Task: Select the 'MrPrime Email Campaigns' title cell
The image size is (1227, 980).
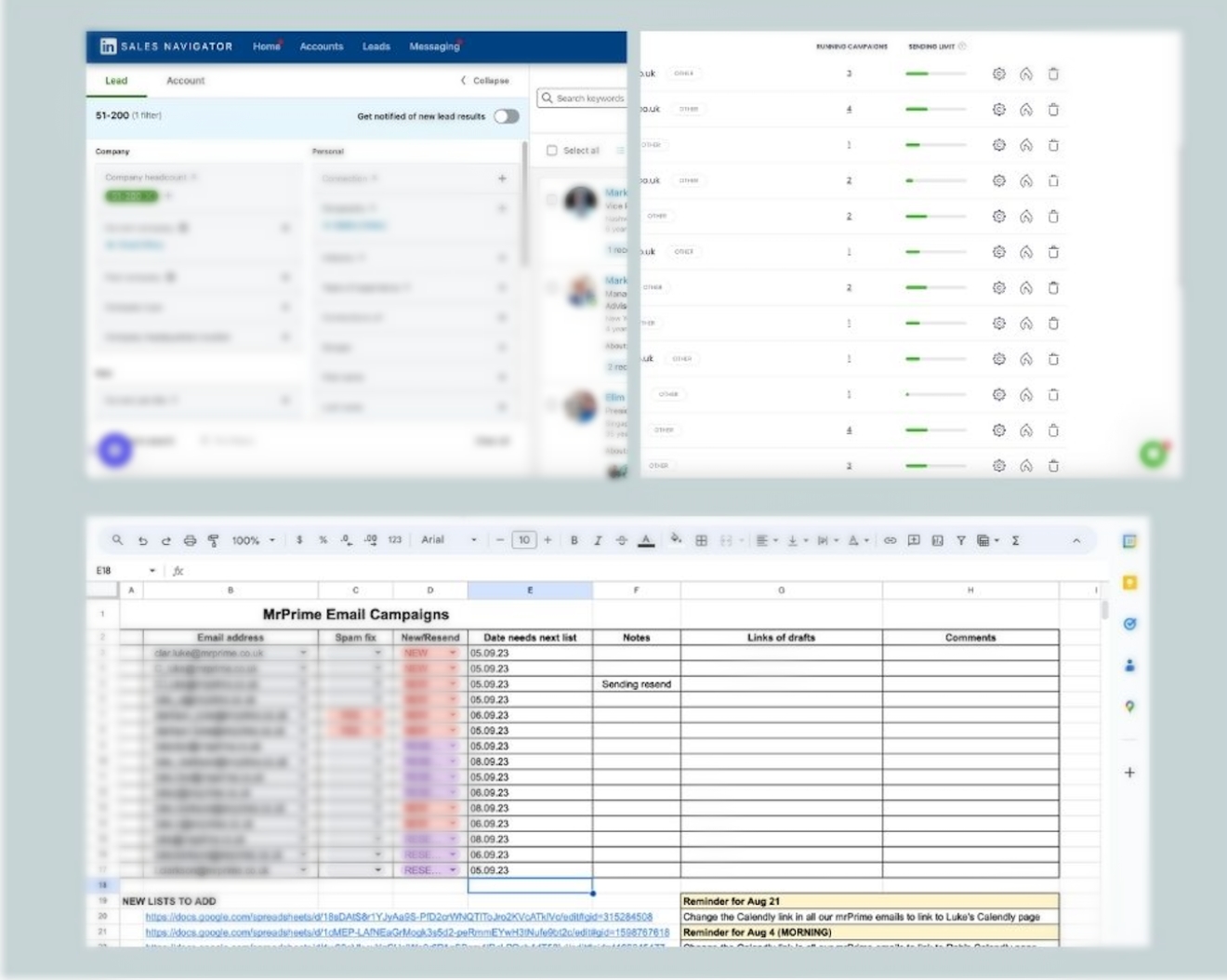Action: tap(356, 615)
